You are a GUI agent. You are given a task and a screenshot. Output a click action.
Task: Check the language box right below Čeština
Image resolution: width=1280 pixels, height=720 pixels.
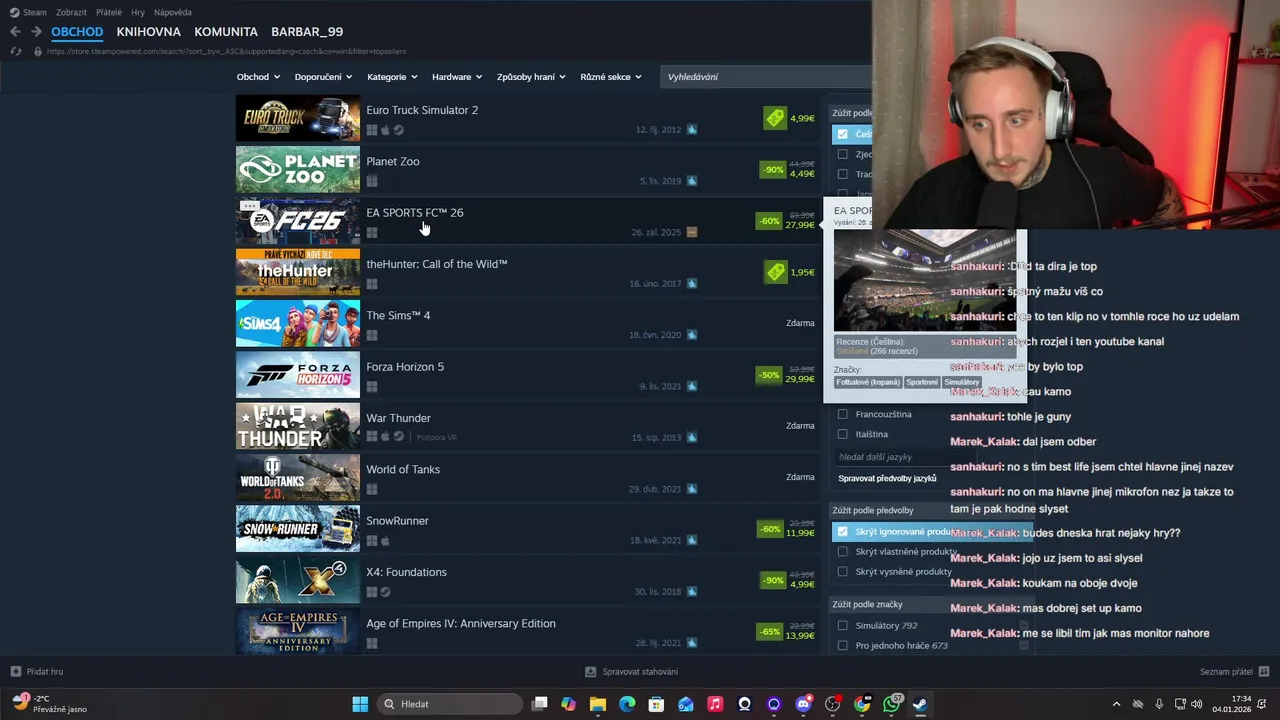click(842, 154)
